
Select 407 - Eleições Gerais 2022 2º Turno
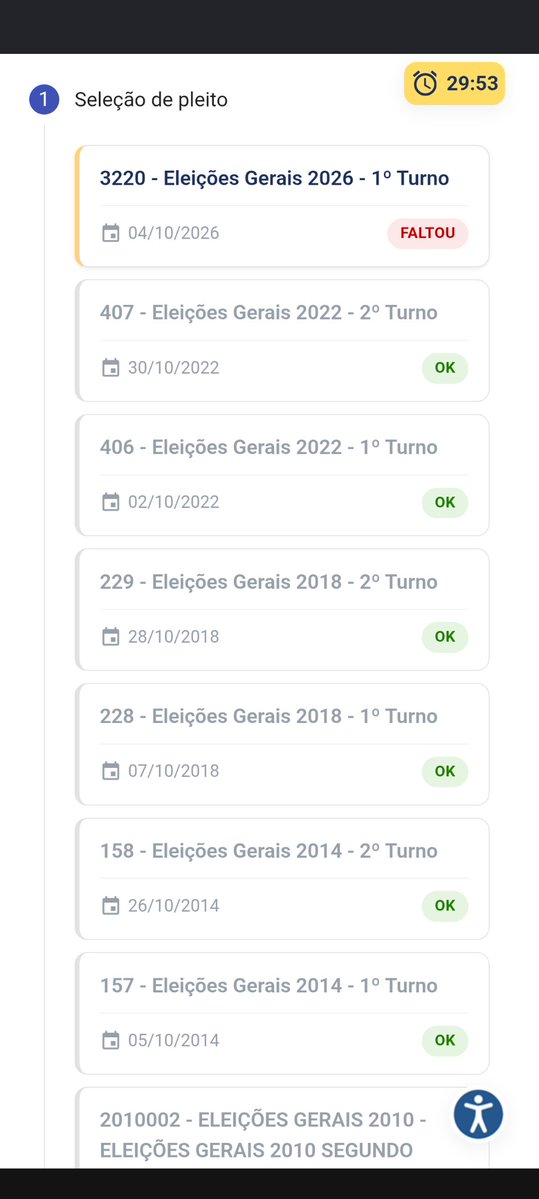click(x=282, y=341)
